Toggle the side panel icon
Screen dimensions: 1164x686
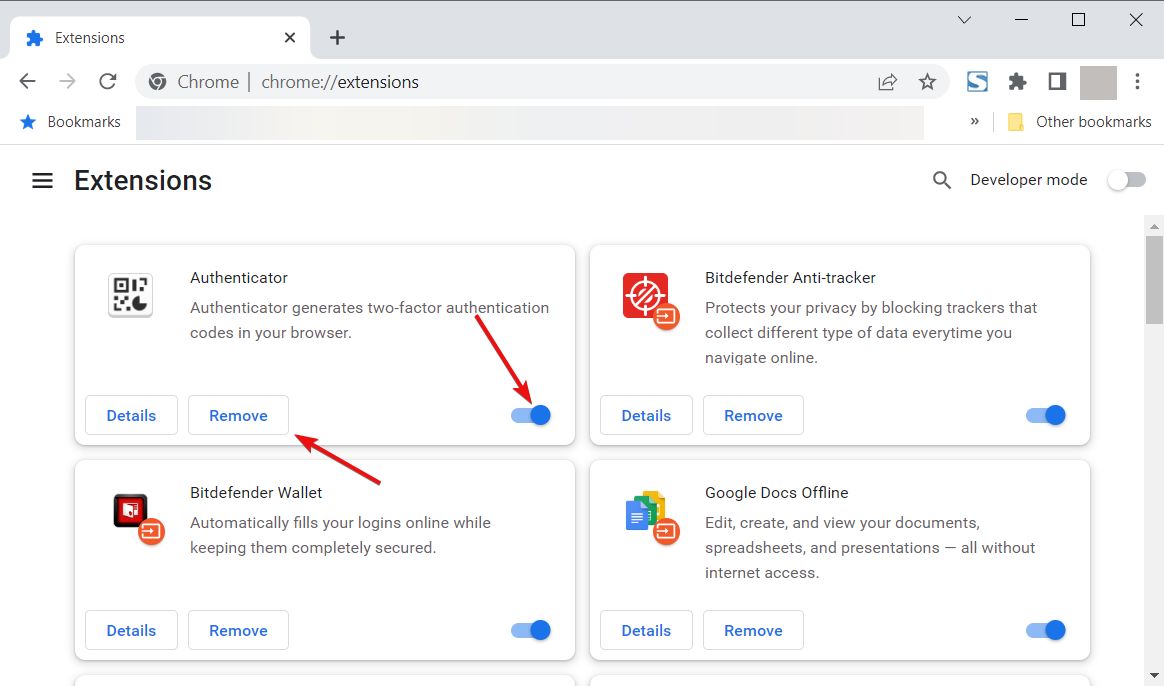1057,82
